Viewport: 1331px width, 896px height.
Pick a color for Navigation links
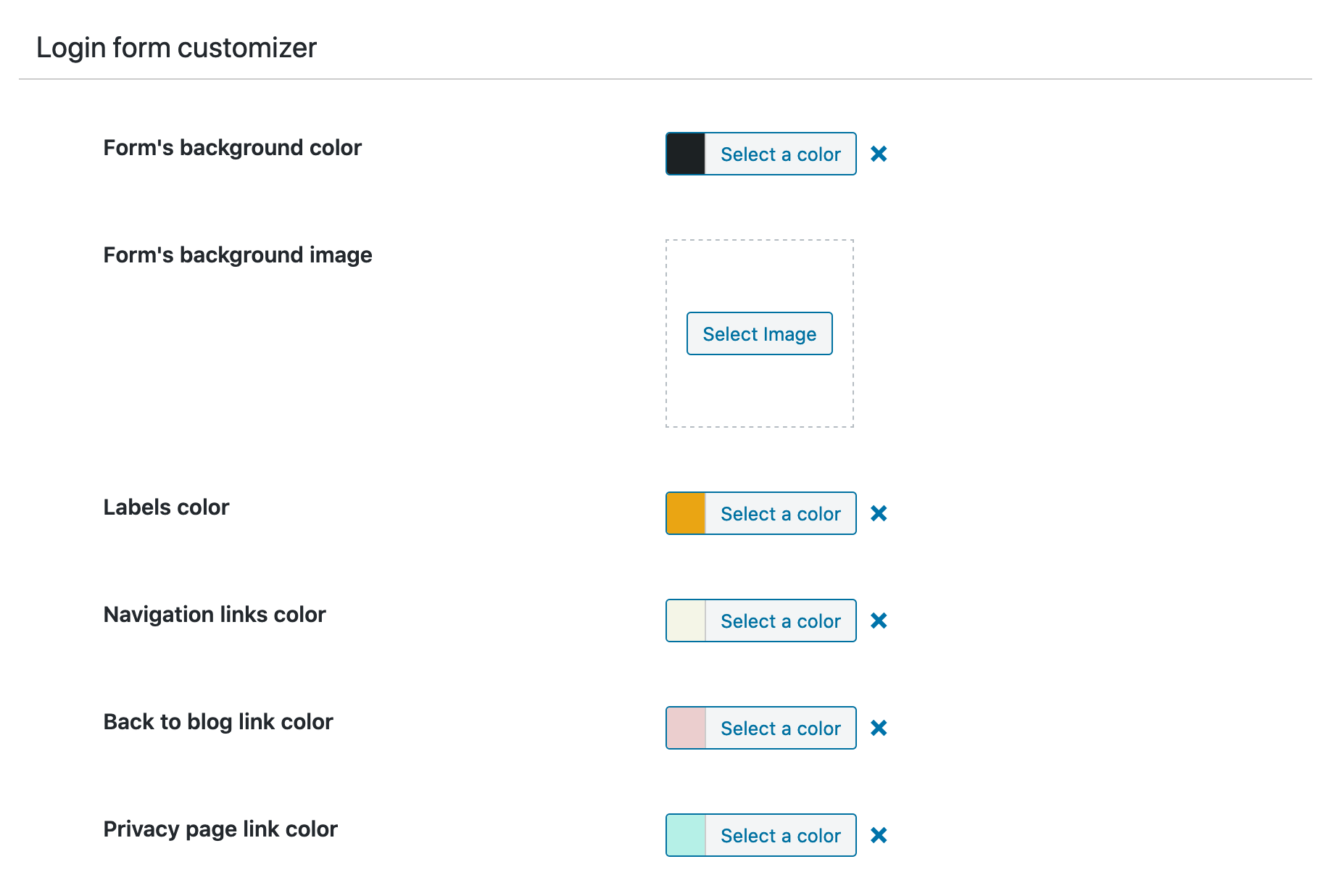click(780, 621)
